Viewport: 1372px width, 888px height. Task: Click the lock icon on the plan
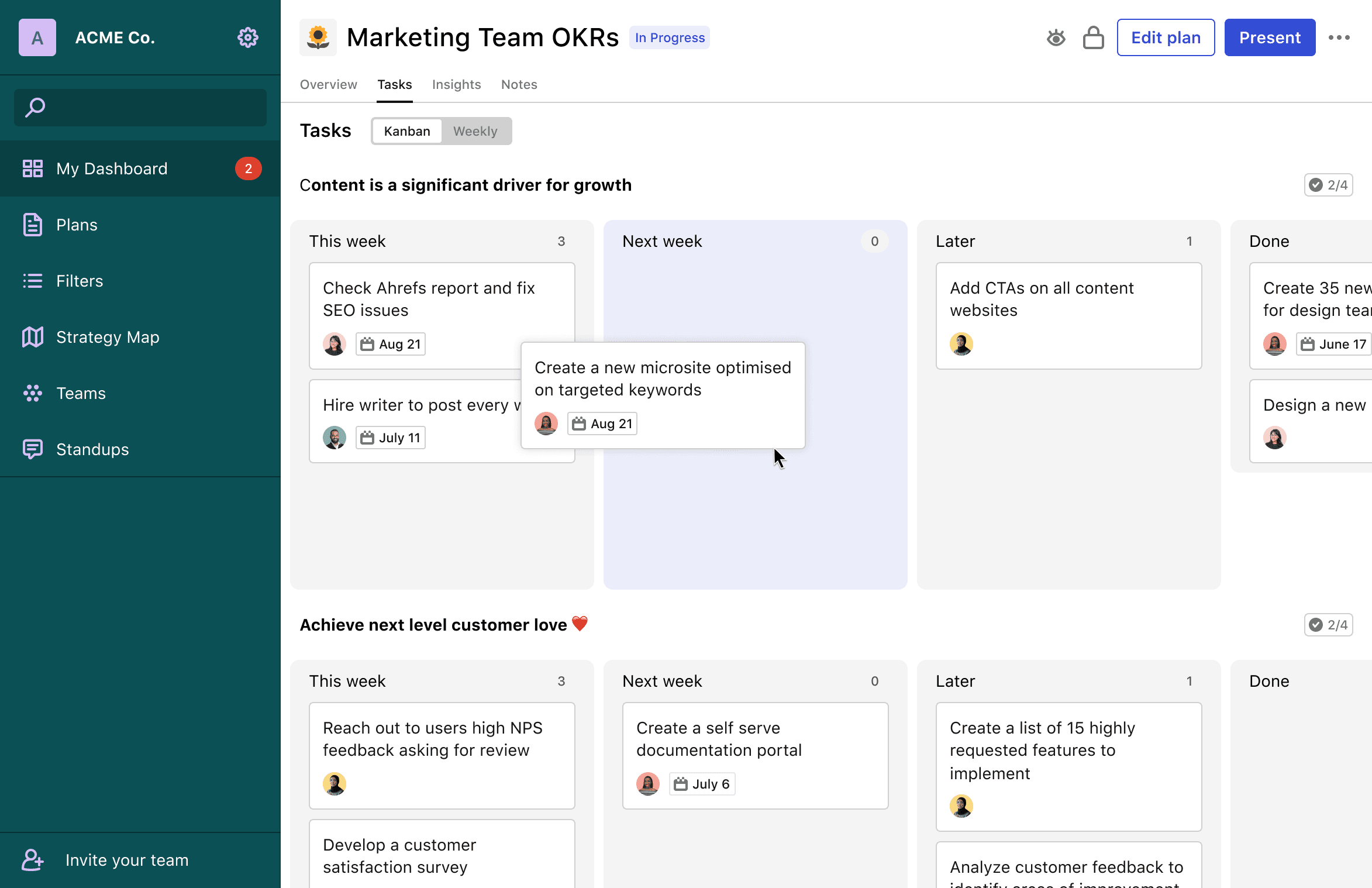coord(1093,38)
